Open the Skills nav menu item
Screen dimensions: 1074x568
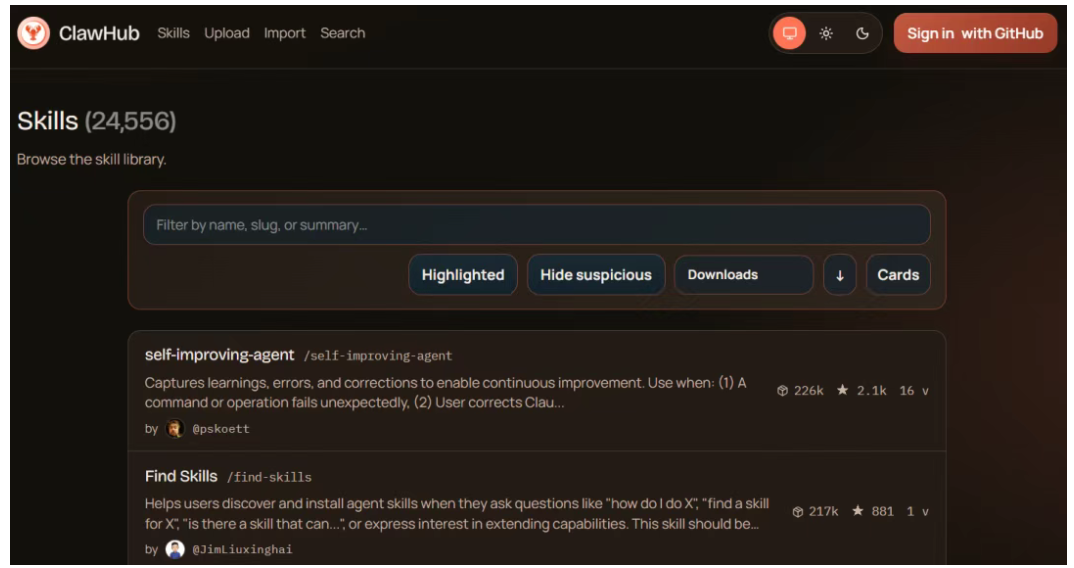pos(173,33)
